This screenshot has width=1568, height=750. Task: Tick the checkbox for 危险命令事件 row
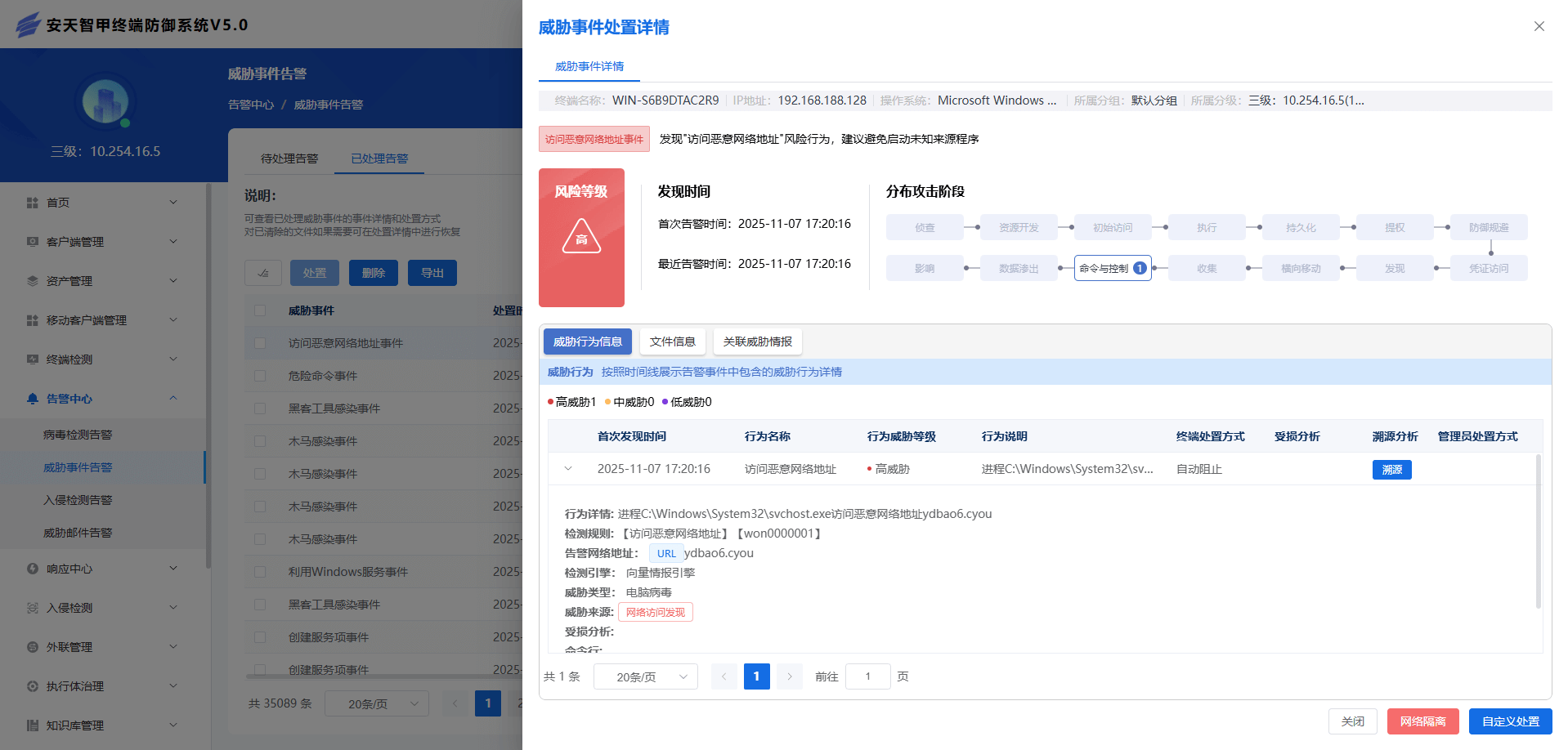[260, 376]
